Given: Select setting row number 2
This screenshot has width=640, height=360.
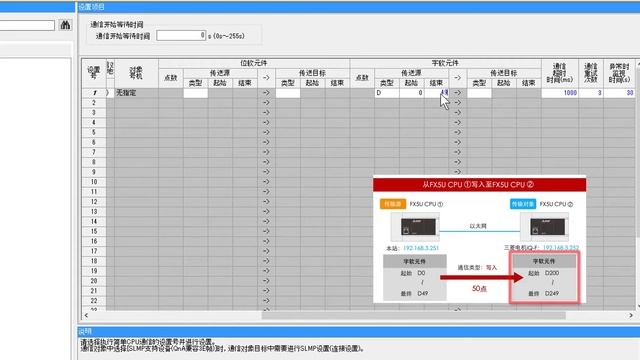Looking at the screenshot, I should point(94,102).
